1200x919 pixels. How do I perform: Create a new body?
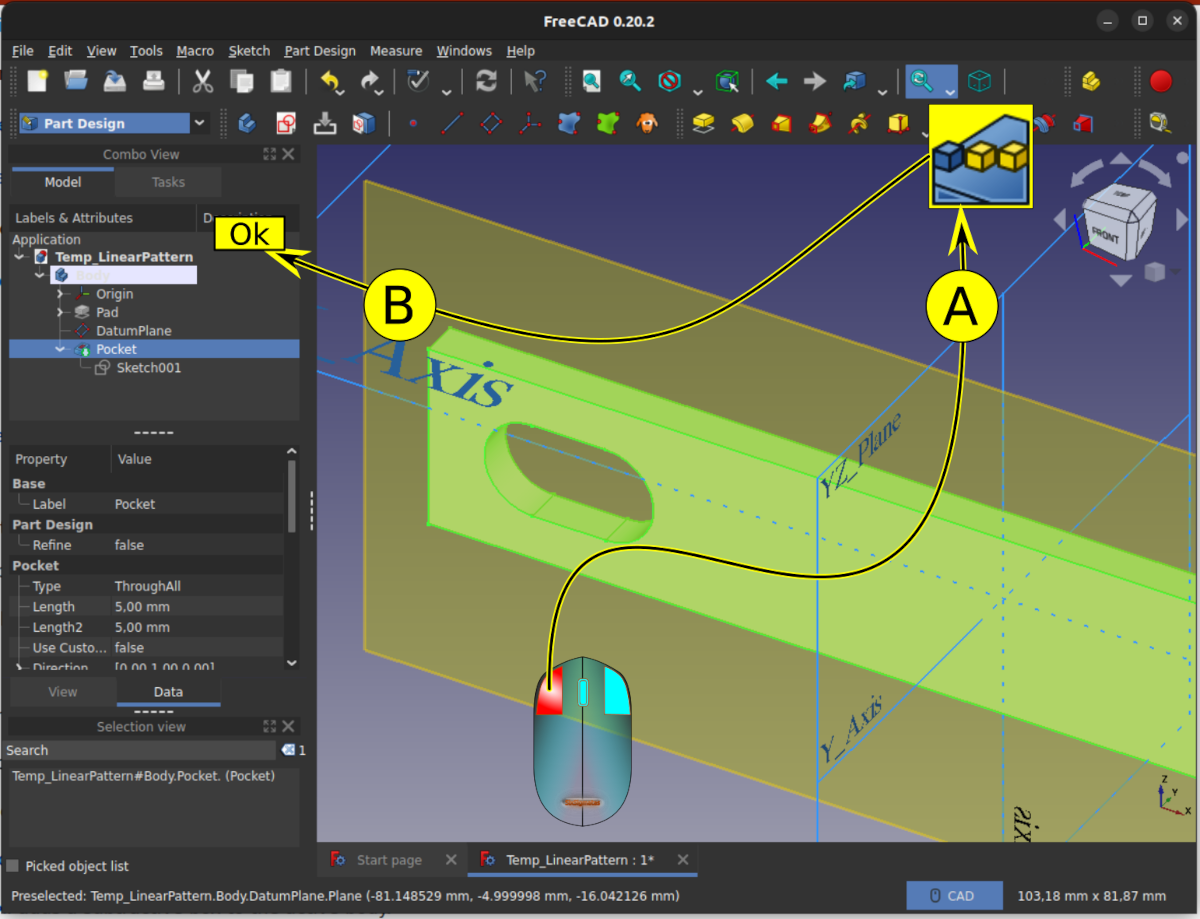coord(247,123)
